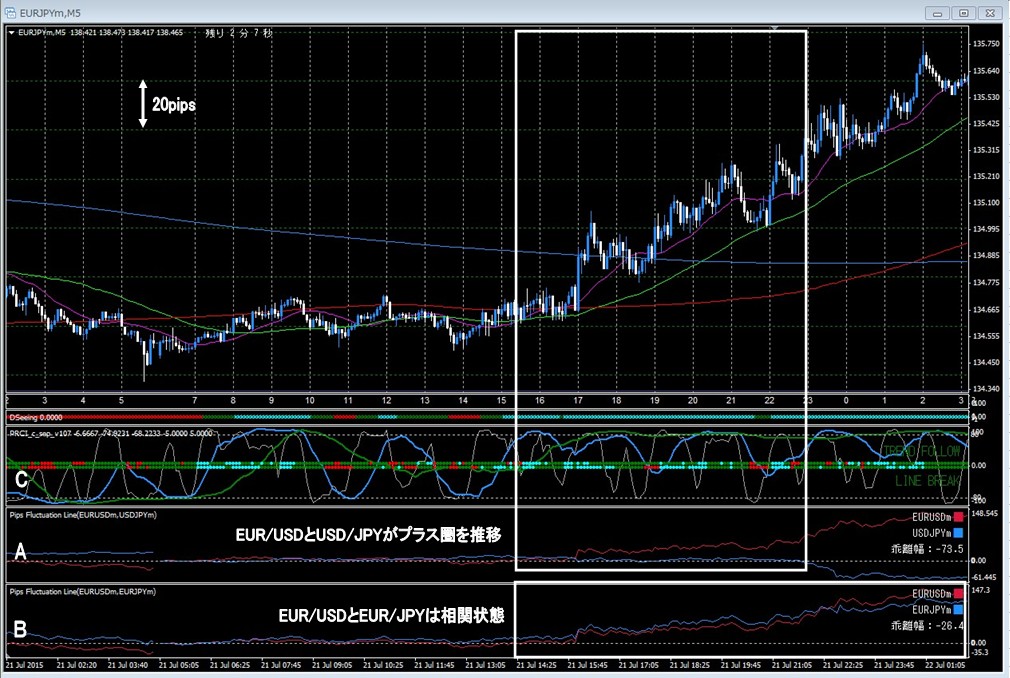Image resolution: width=1010 pixels, height=678 pixels.
Task: Click price scale label 134.885
Action: tap(986, 256)
